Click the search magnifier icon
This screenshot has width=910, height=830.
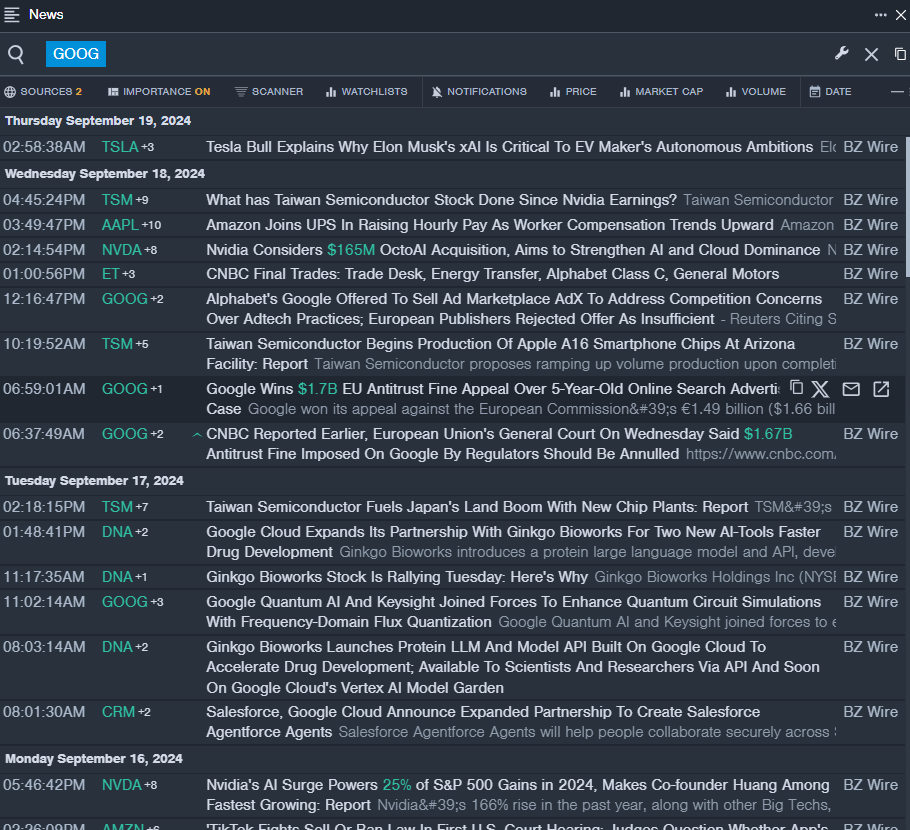point(16,55)
